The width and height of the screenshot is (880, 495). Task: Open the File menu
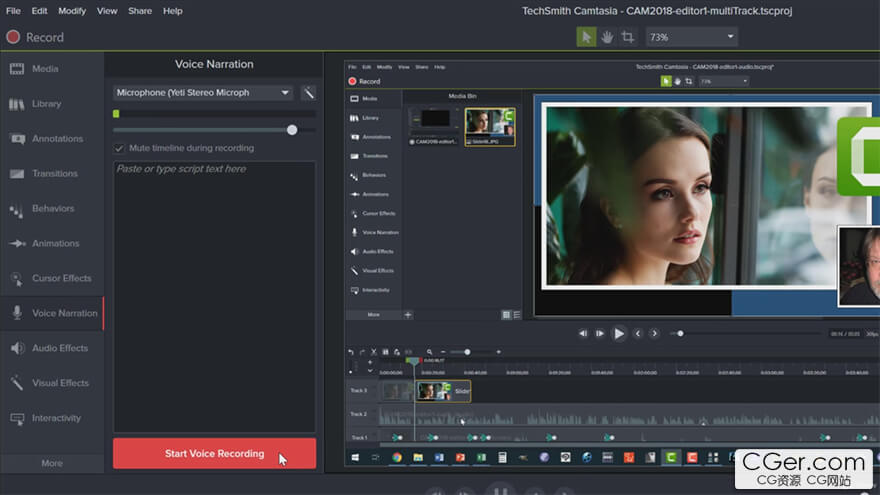[x=13, y=11]
